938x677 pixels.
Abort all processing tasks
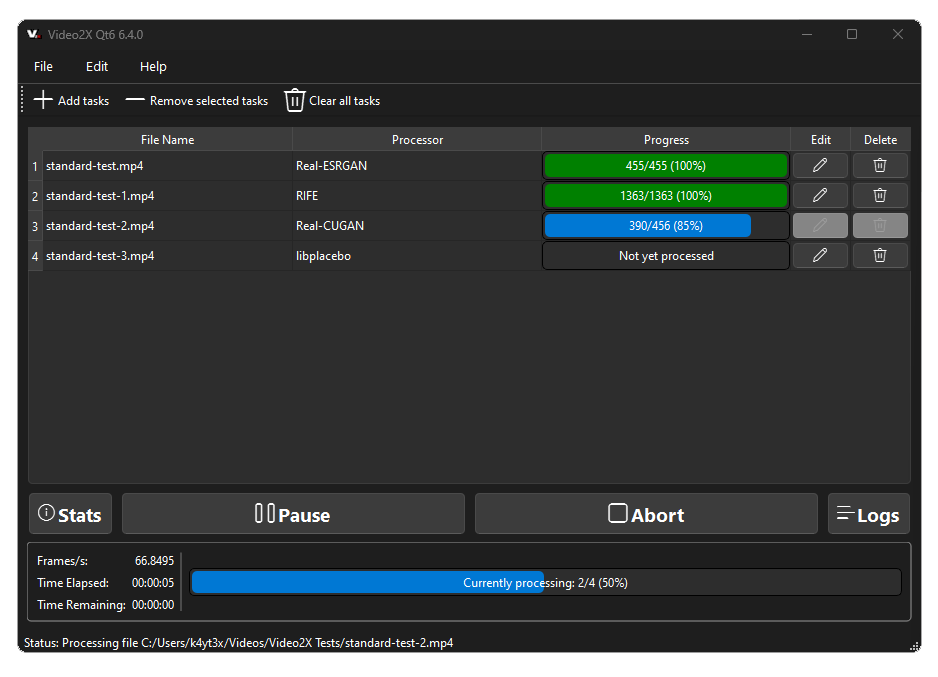pos(645,513)
